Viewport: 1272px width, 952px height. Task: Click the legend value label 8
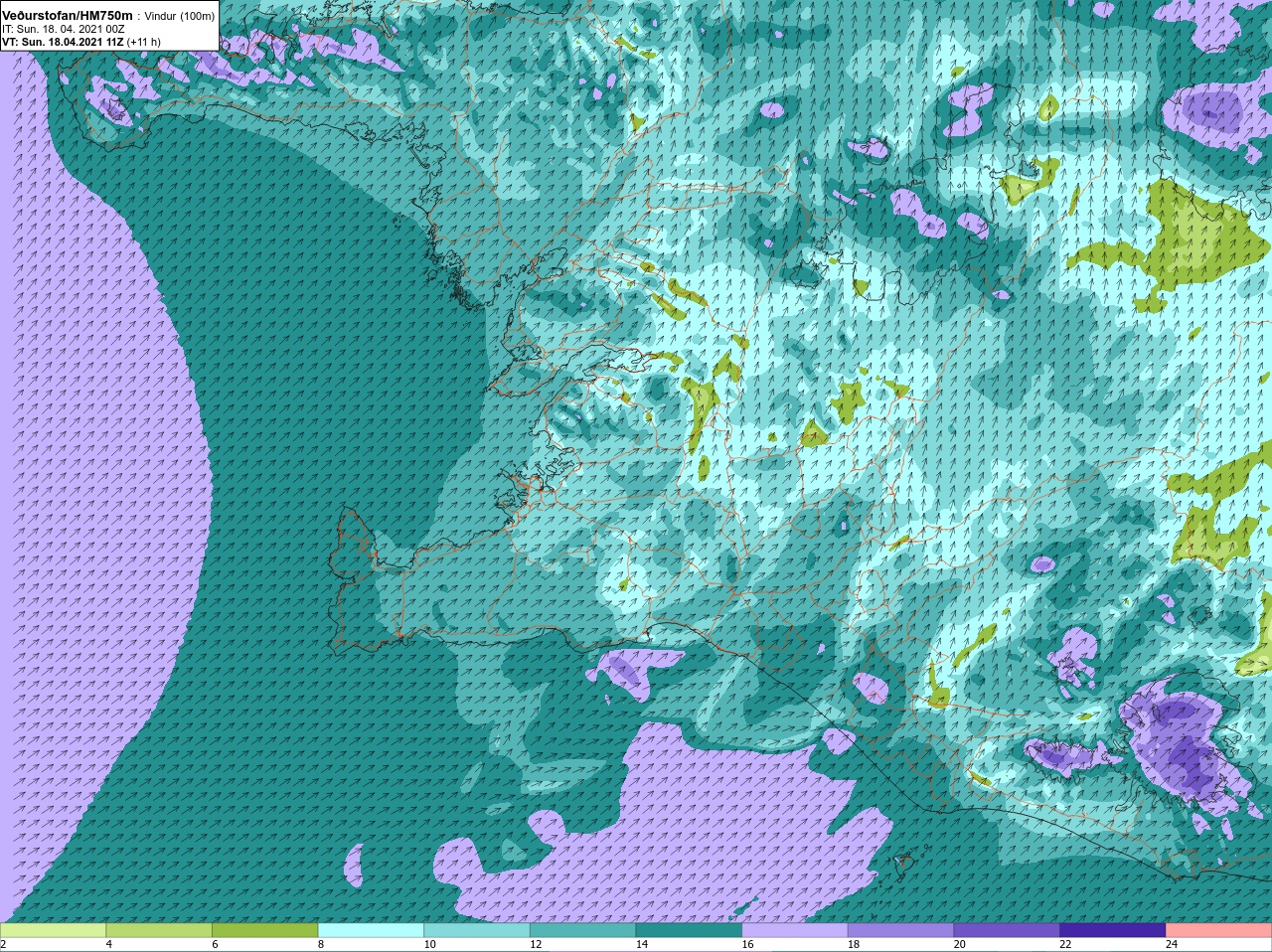click(321, 945)
